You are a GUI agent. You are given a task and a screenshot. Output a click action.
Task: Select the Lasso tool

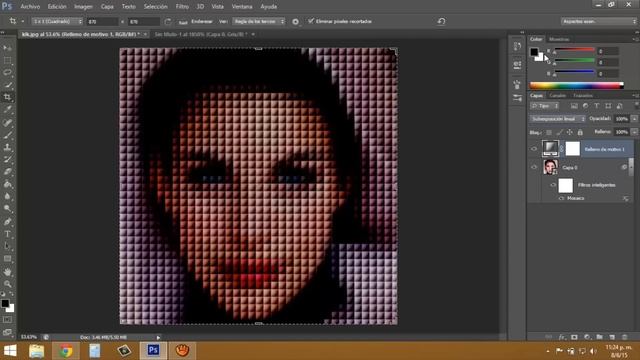pyautogui.click(x=7, y=73)
